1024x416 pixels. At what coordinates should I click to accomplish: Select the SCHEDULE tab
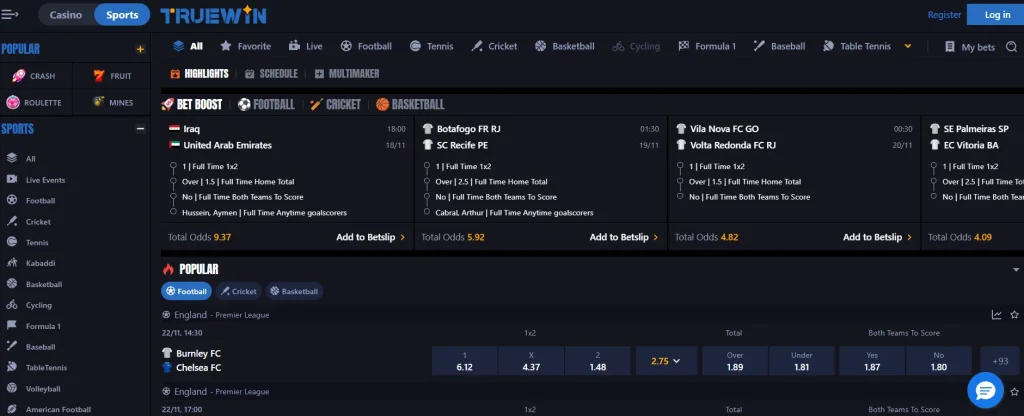click(x=271, y=74)
